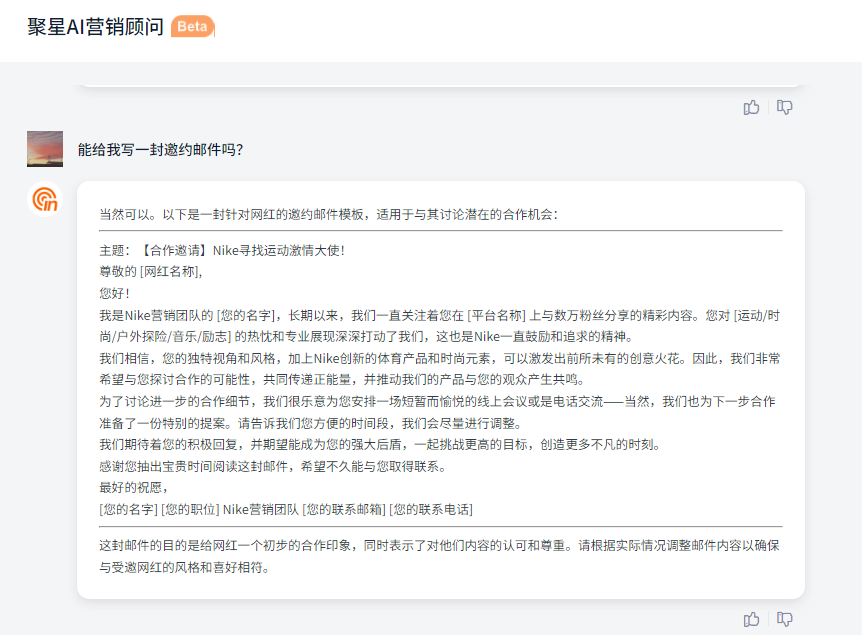Click the closing note starting 这封邮件的目的是

click(440, 556)
